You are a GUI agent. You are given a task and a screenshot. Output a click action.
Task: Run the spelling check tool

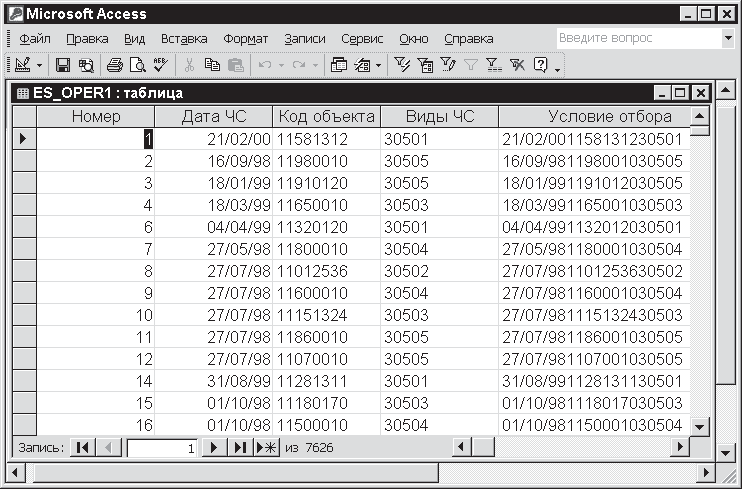tap(160, 65)
